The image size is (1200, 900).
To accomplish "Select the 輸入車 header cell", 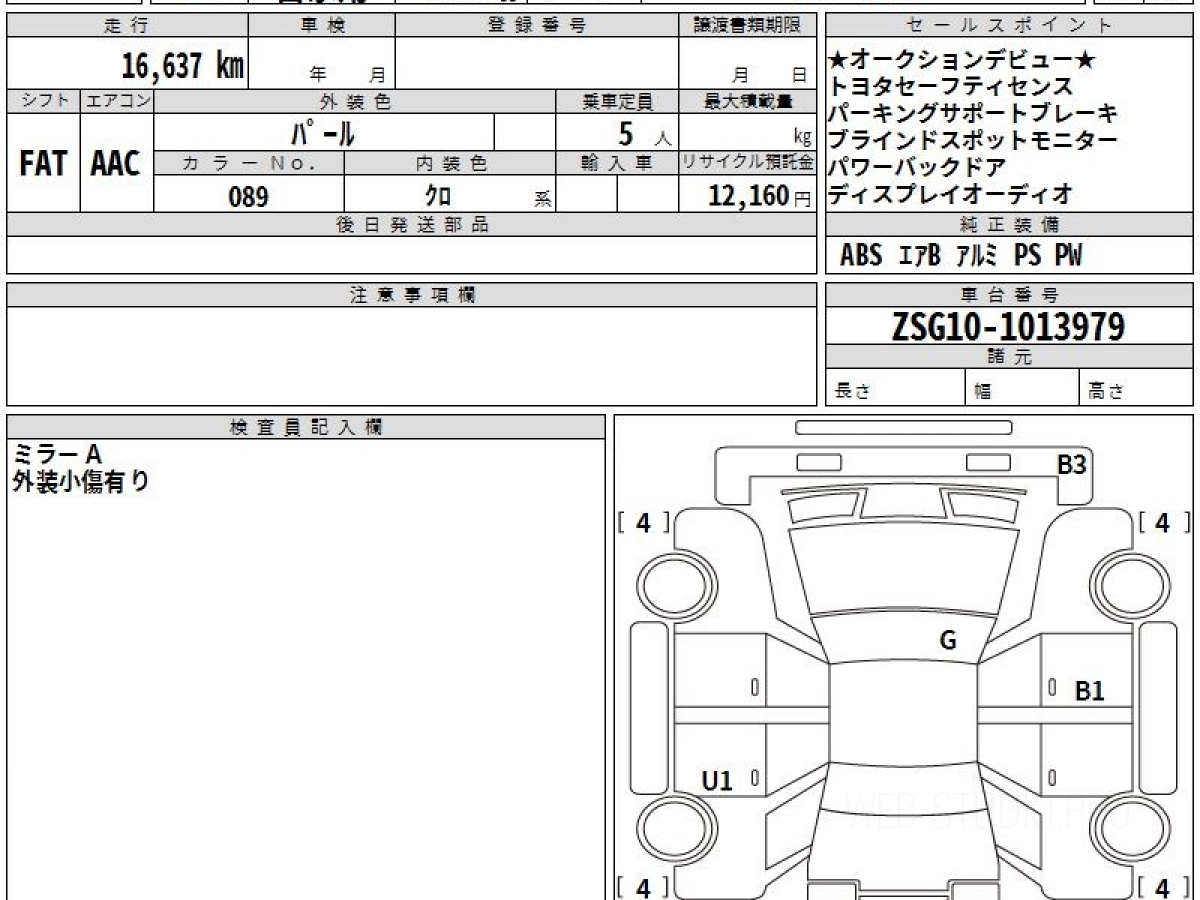I will coord(617,163).
